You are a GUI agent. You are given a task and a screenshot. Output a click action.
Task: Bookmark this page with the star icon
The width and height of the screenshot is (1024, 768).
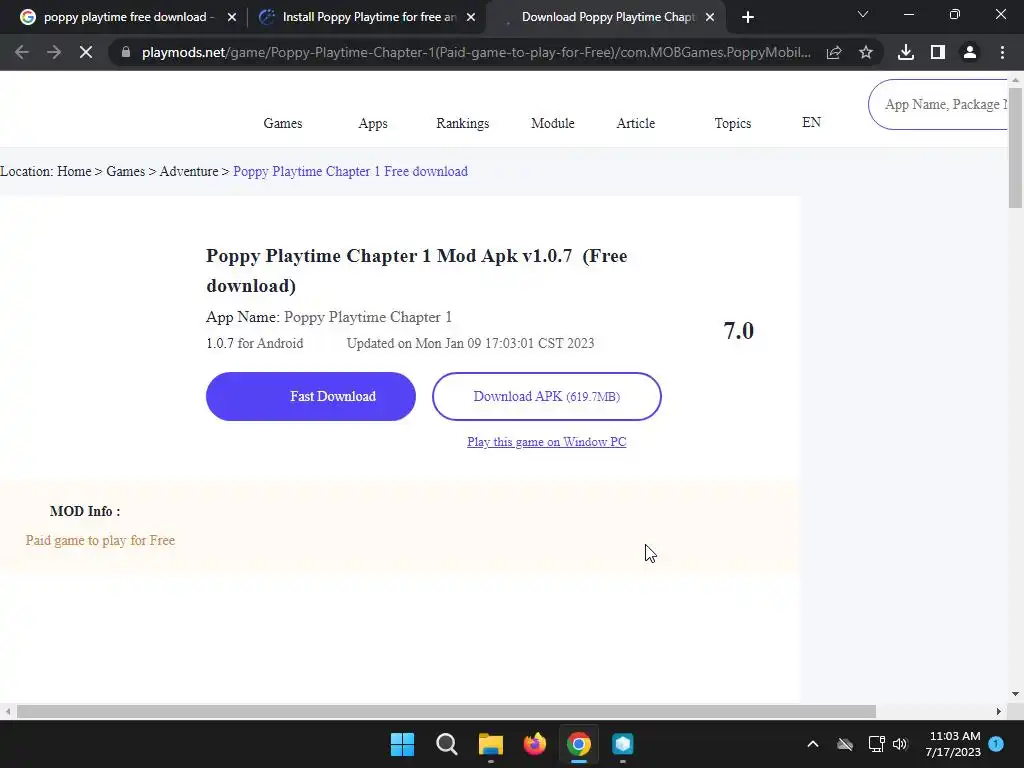tap(866, 52)
